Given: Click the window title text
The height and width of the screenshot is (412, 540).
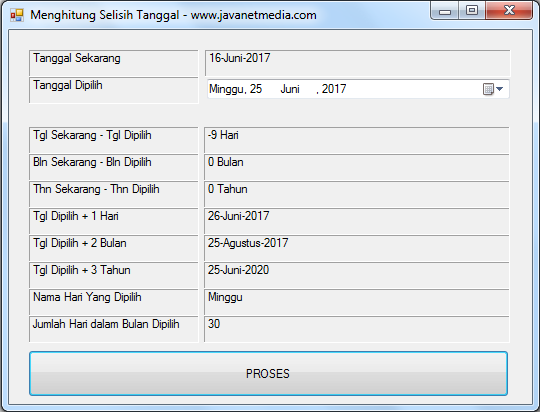Looking at the screenshot, I should click(173, 15).
